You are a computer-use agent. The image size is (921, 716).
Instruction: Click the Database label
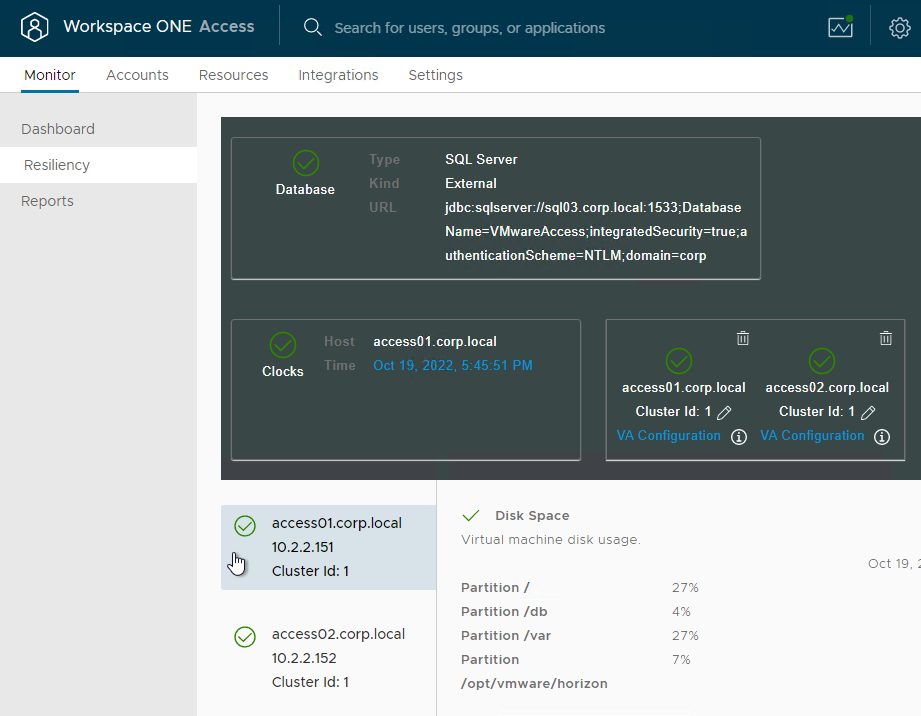(x=305, y=189)
